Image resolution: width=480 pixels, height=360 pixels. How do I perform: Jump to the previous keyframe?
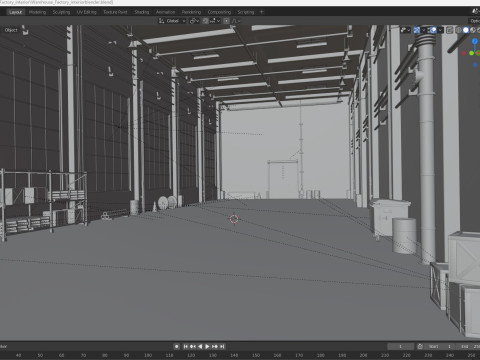(193, 346)
